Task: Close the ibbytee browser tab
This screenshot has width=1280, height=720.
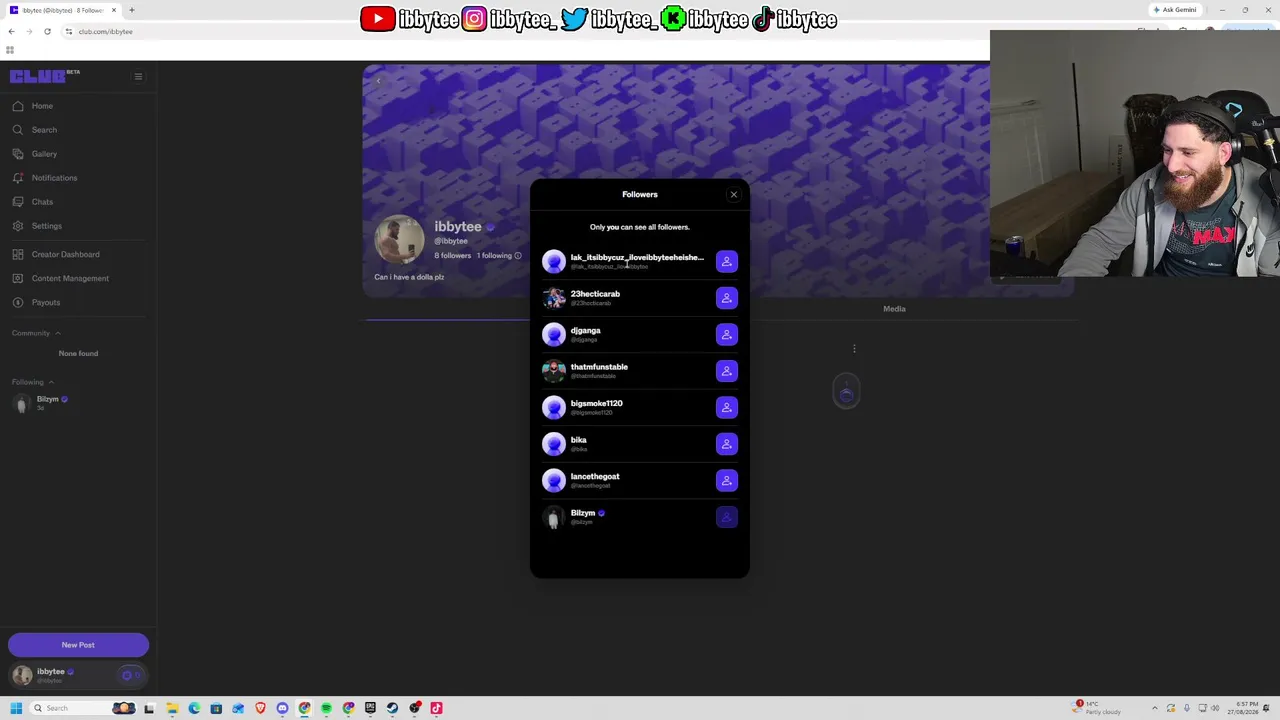Action: click(x=114, y=10)
